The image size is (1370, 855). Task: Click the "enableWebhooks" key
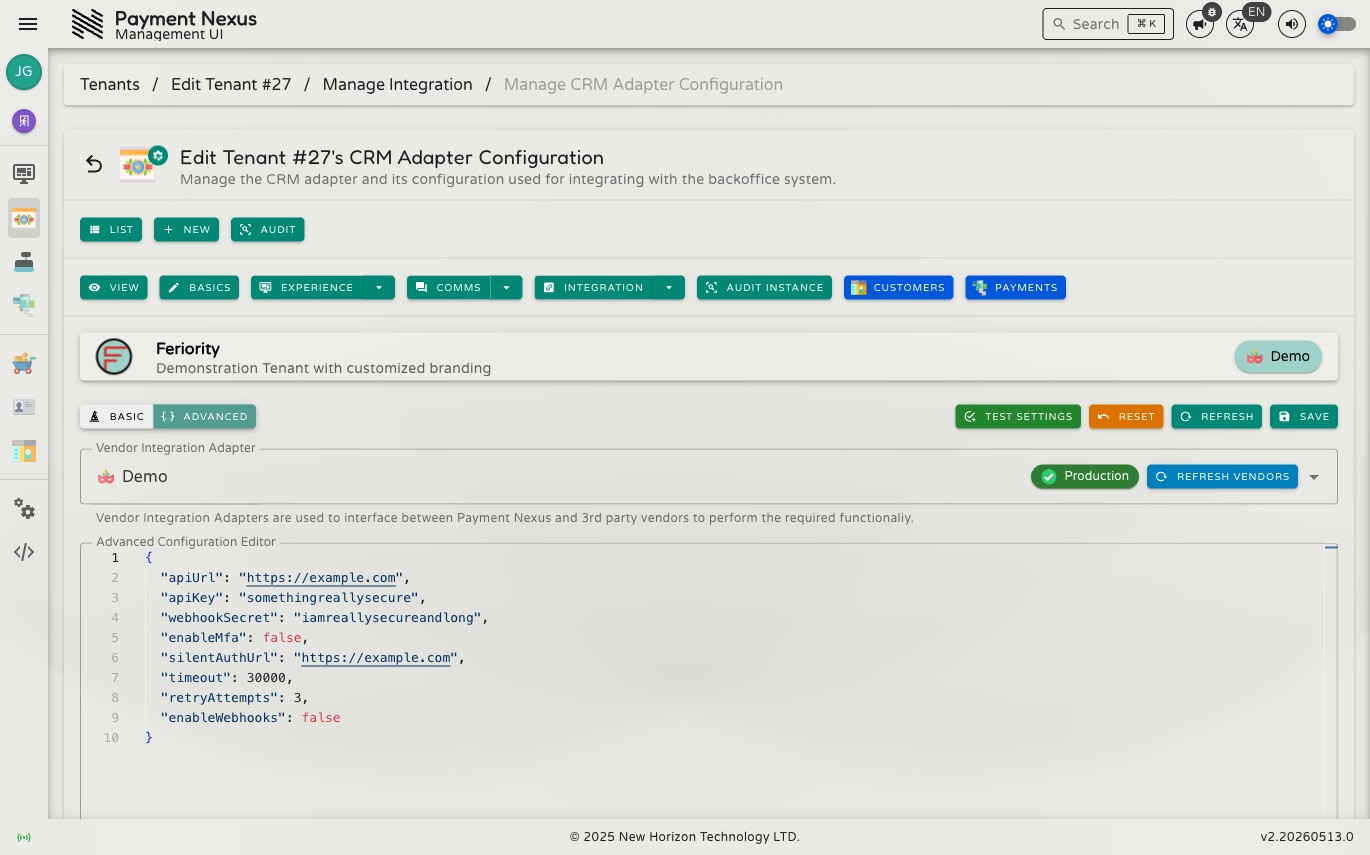click(x=223, y=718)
